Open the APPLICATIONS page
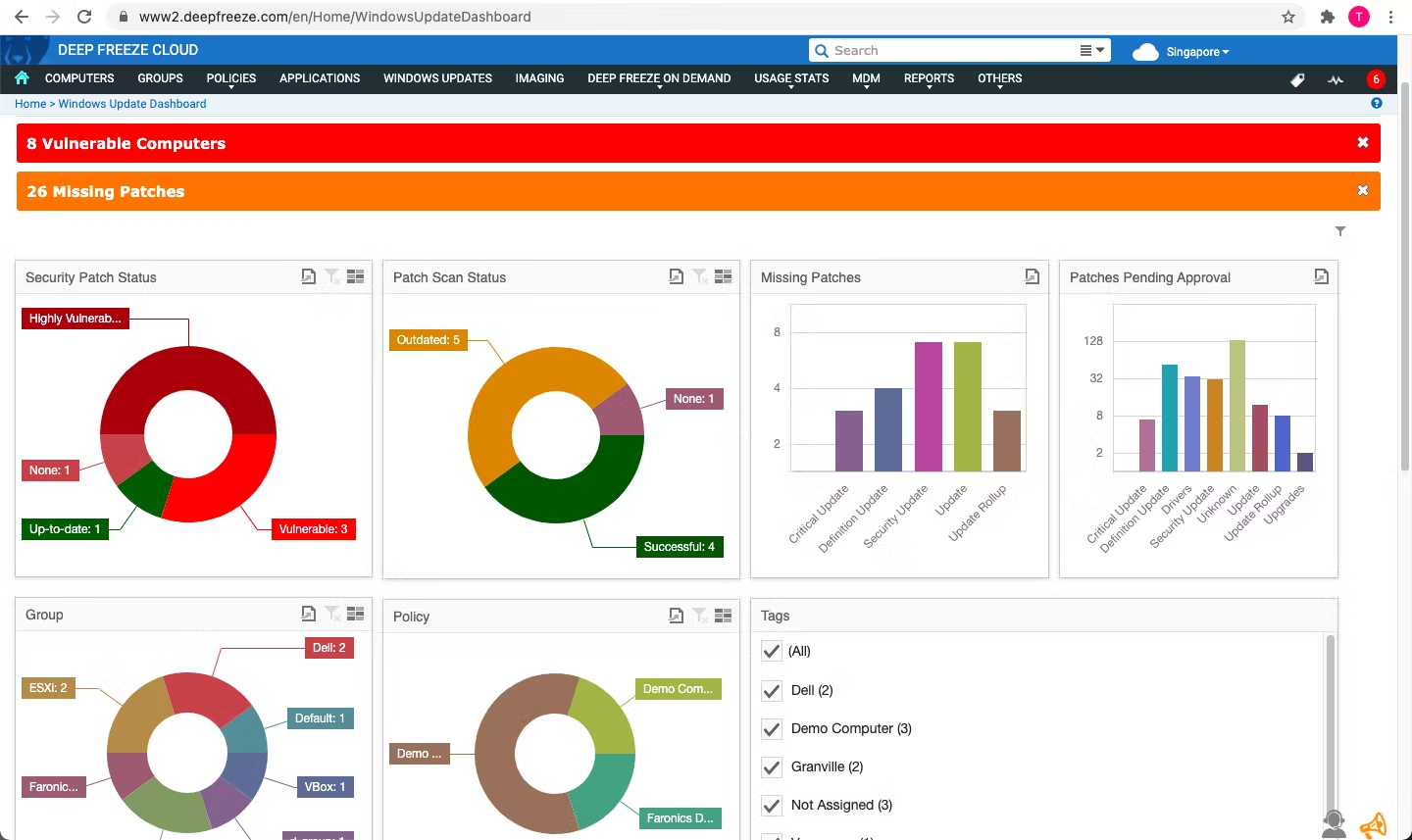 [320, 78]
